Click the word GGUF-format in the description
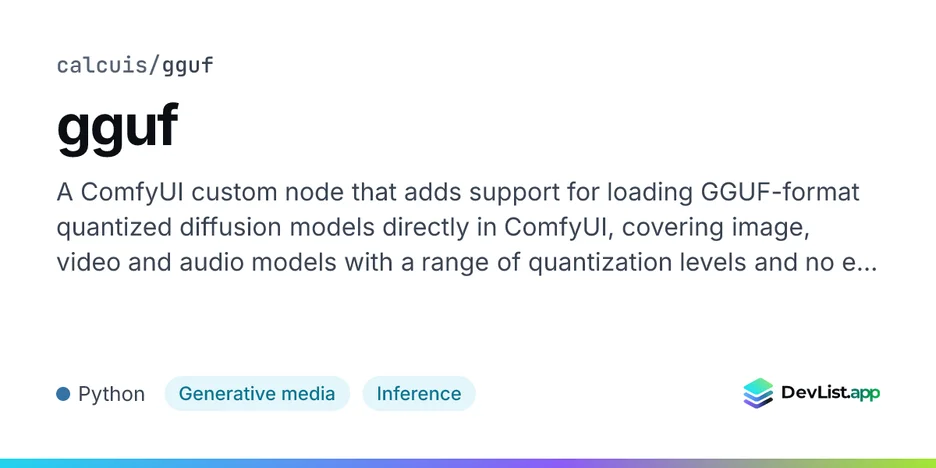 click(780, 192)
